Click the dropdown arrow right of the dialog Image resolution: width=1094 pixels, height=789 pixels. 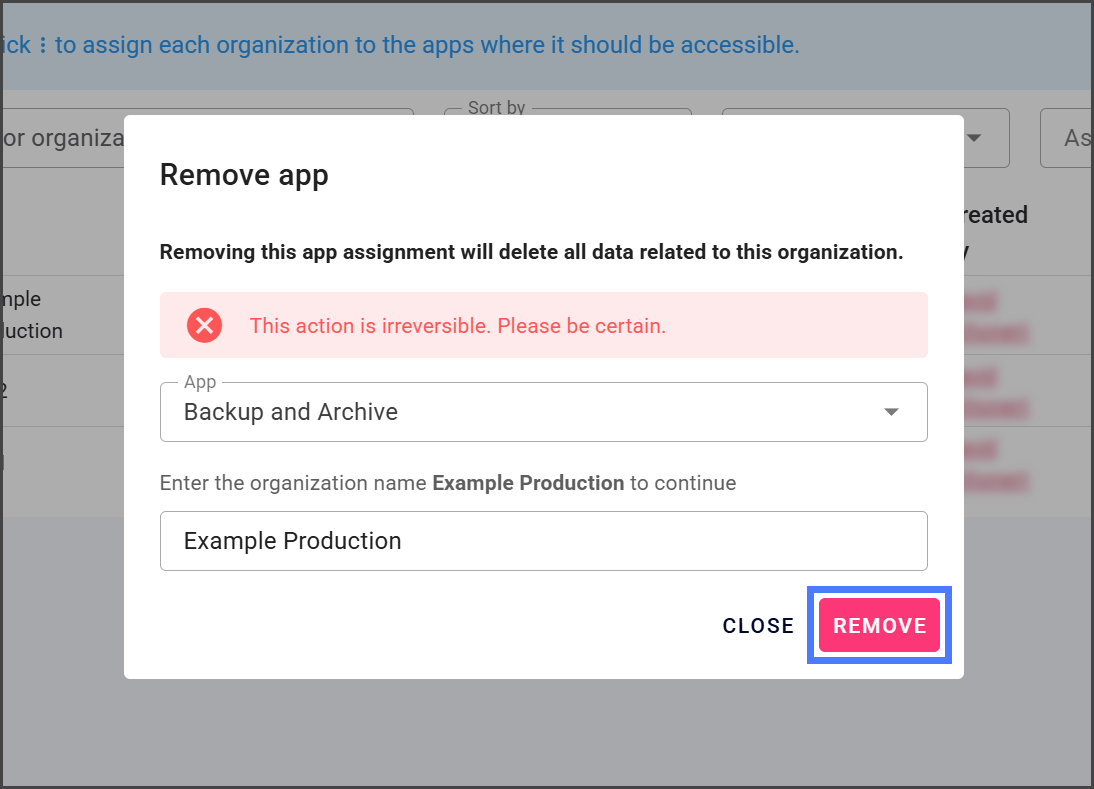pyautogui.click(x=973, y=138)
